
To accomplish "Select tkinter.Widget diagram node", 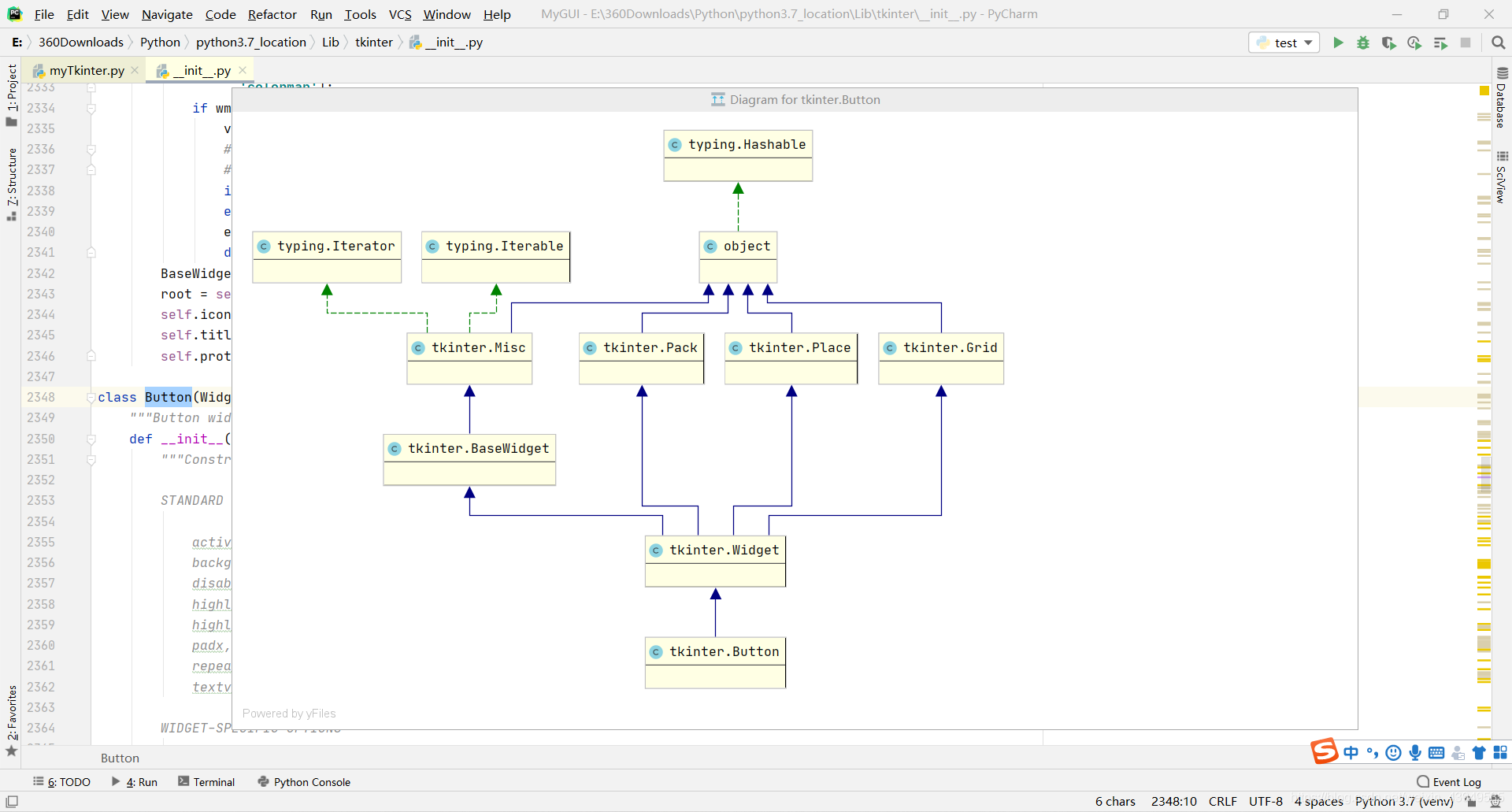I will click(715, 561).
